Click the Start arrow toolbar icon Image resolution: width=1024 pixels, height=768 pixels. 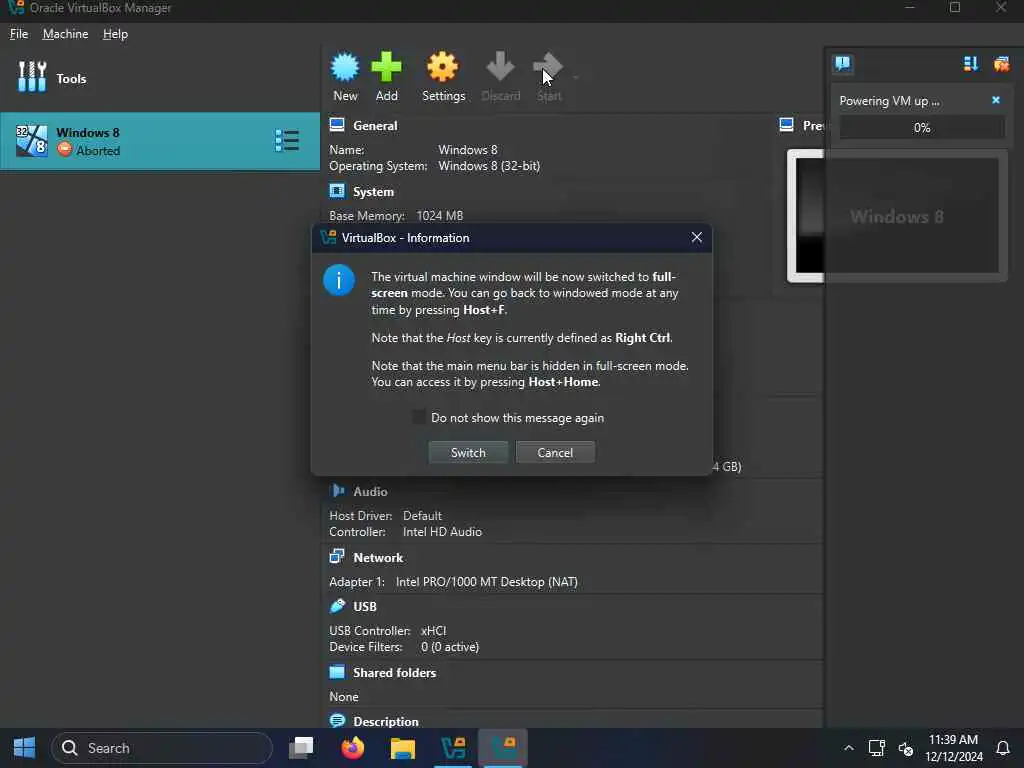(x=548, y=67)
